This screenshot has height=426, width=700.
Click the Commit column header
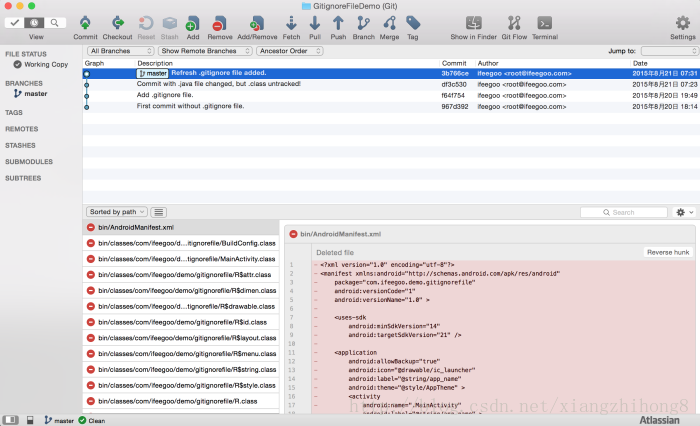click(x=454, y=63)
